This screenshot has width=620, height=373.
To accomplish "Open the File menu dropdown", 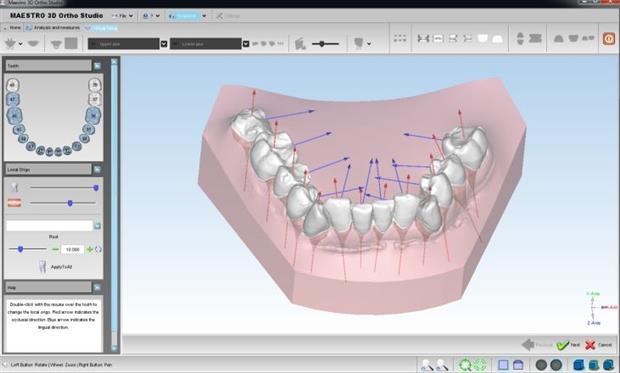I will coord(122,16).
